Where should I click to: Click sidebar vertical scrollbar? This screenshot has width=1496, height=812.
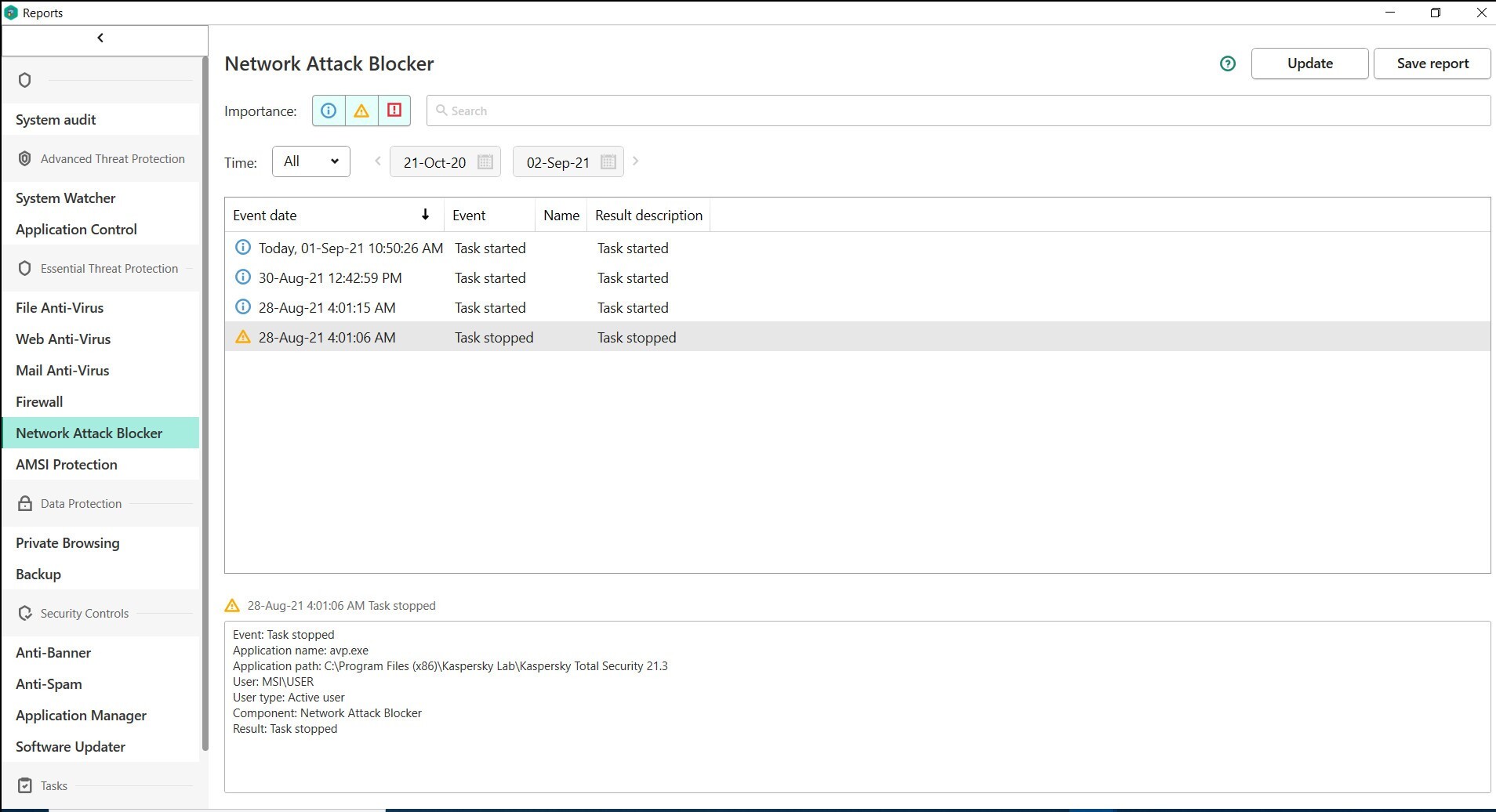pyautogui.click(x=205, y=404)
